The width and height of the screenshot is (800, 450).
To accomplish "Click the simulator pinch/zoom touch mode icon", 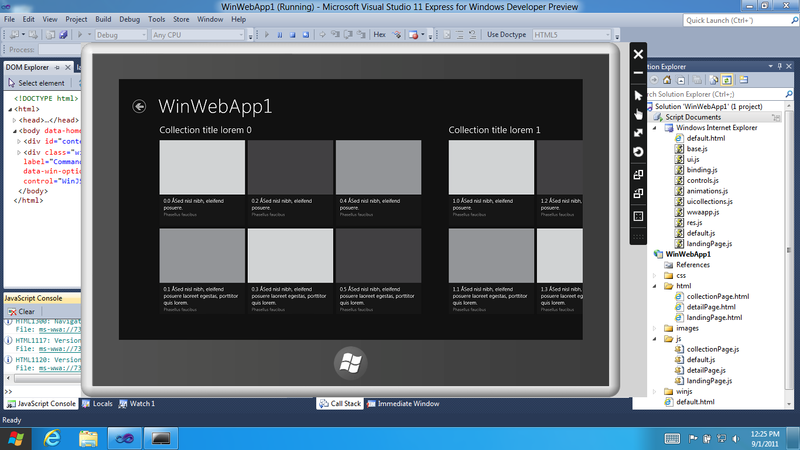I will [x=638, y=133].
